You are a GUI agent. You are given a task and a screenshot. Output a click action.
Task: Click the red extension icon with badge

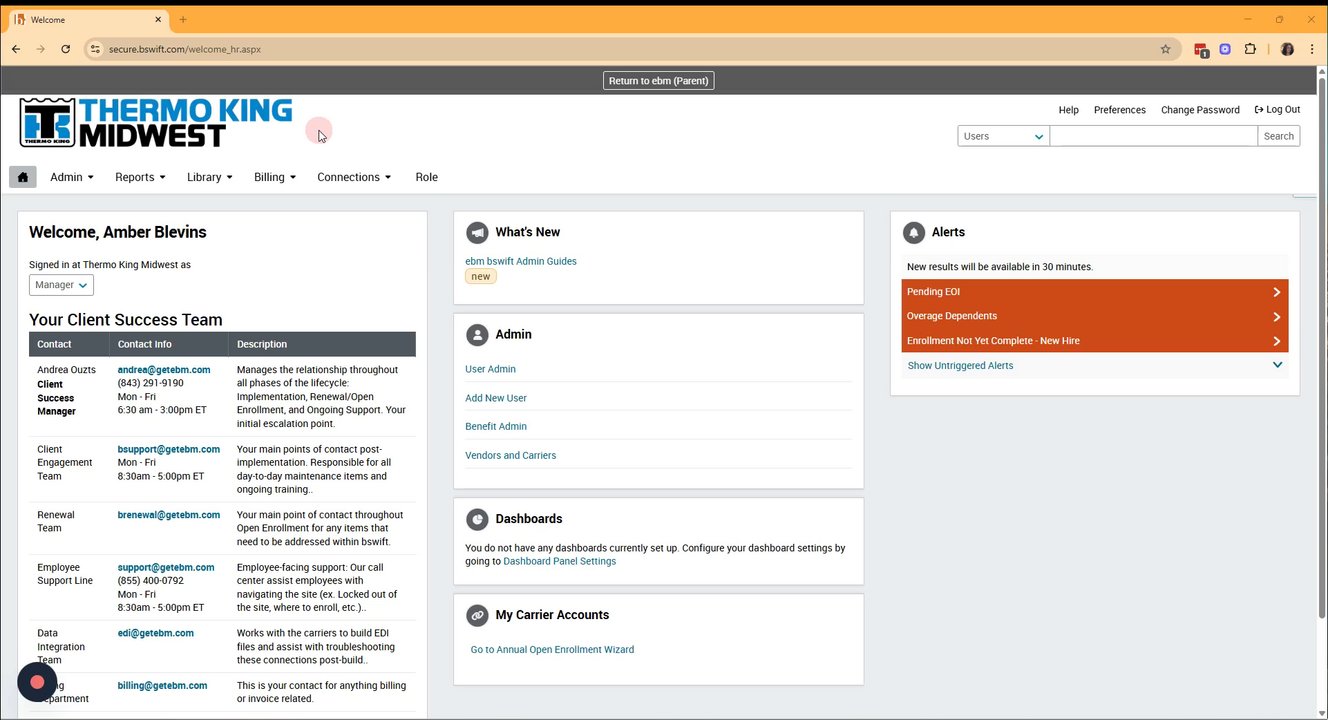pyautogui.click(x=1201, y=49)
